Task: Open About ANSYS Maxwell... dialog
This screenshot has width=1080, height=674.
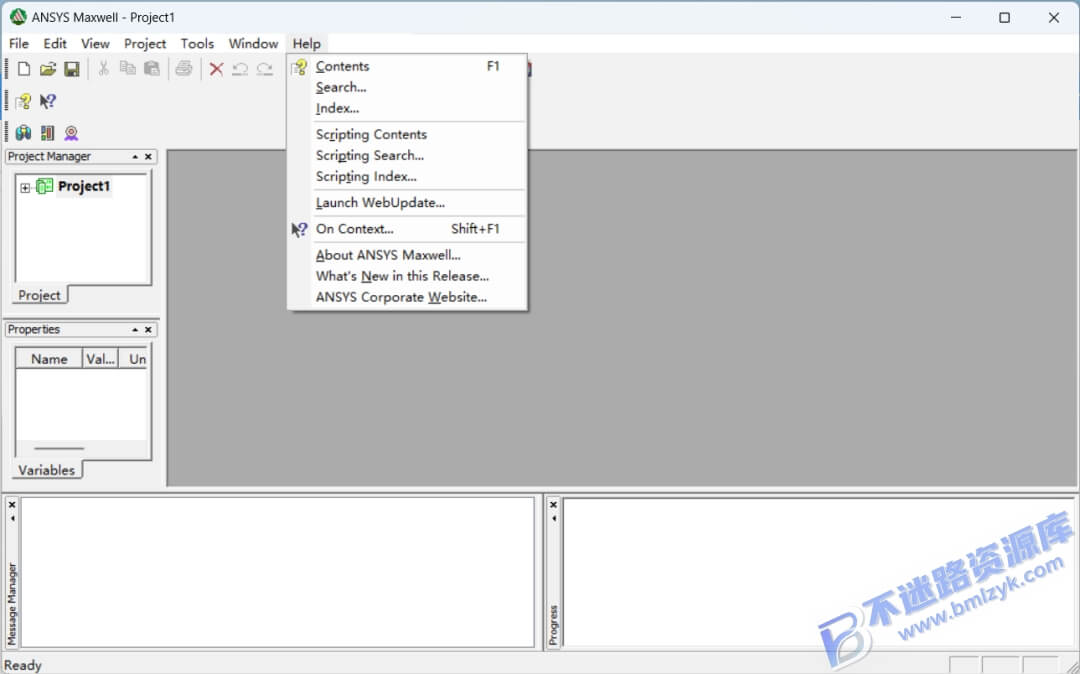Action: [407, 255]
